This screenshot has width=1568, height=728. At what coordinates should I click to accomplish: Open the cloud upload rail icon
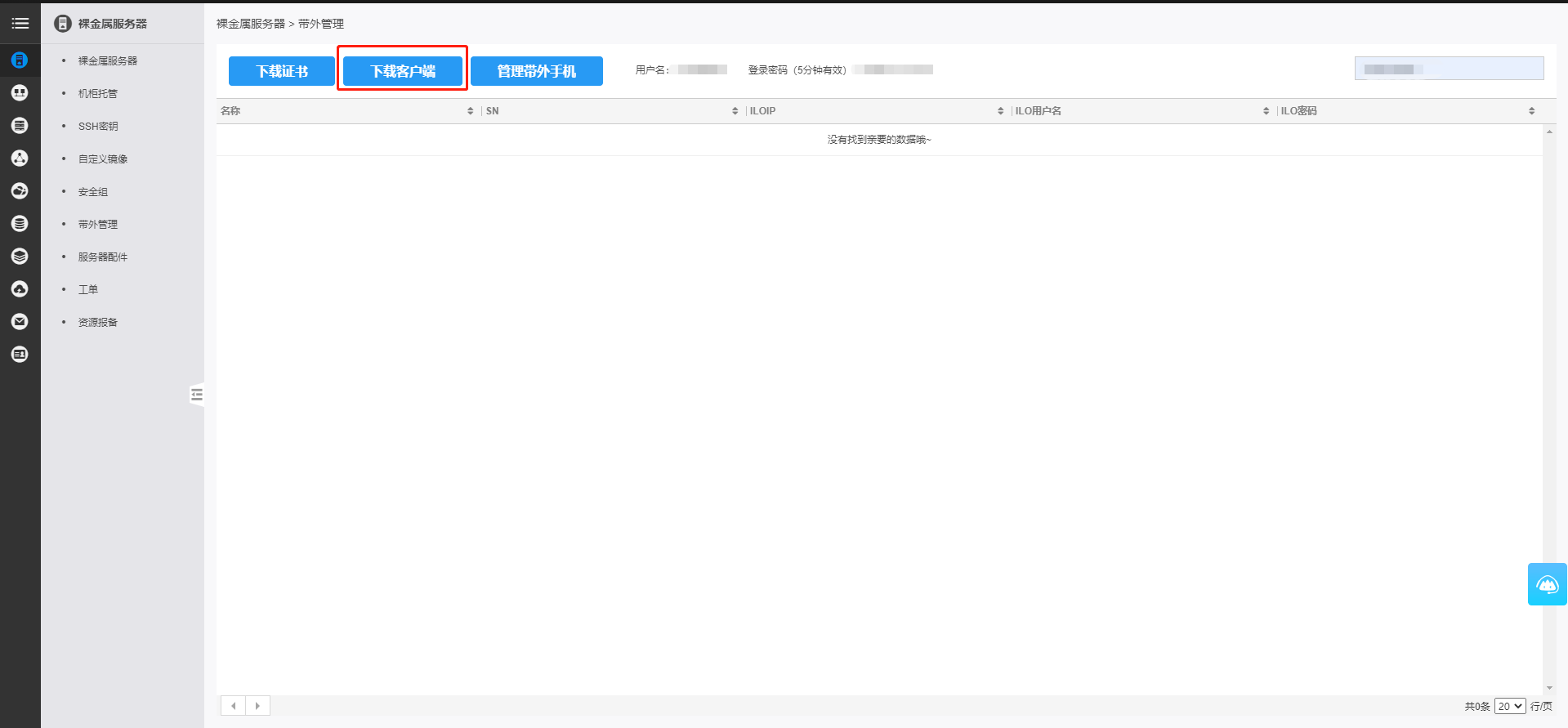[20, 288]
